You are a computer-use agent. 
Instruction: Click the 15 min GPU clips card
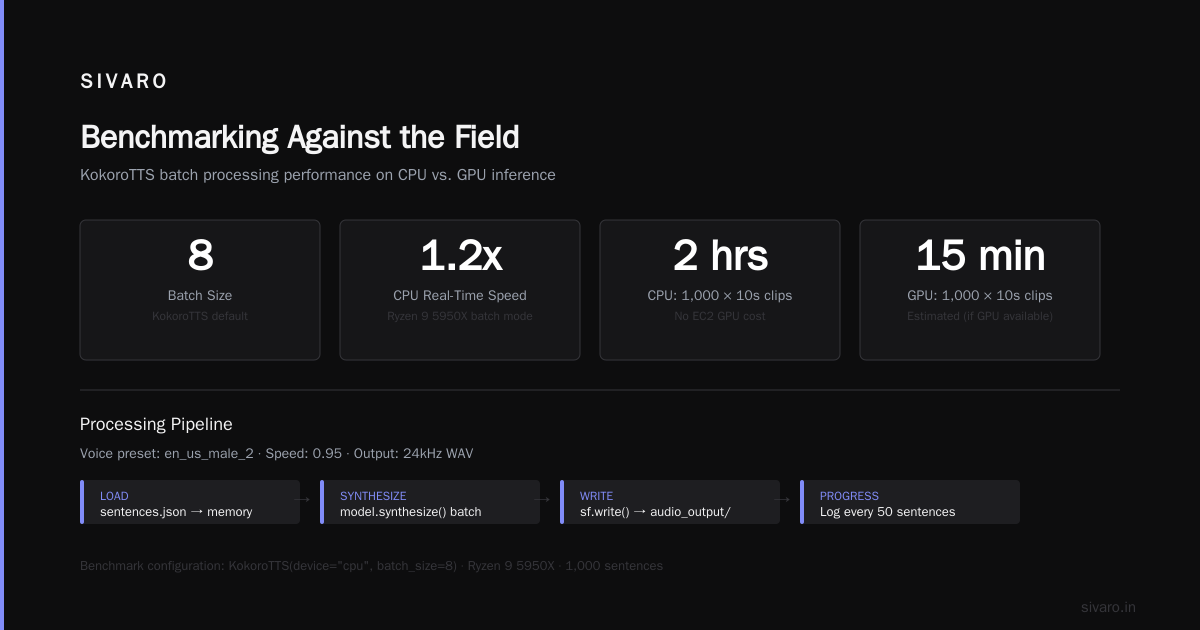[x=980, y=290]
